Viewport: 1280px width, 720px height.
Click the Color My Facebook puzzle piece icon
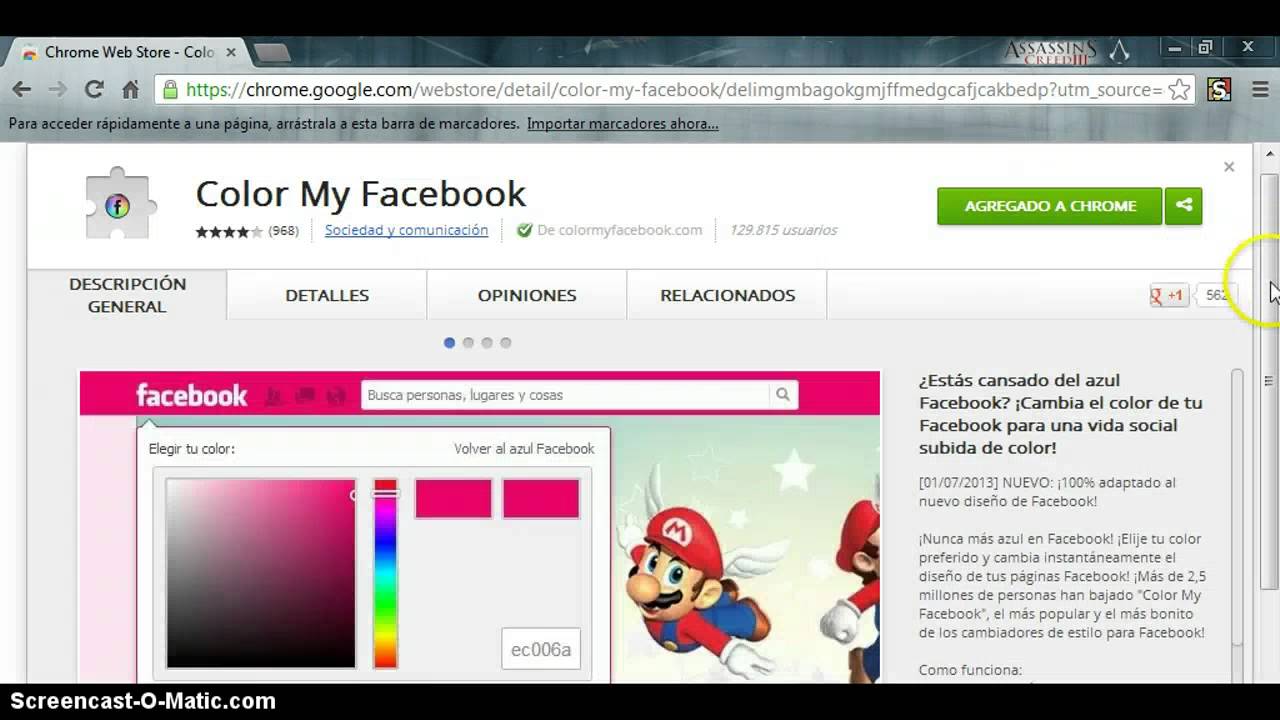tap(118, 205)
